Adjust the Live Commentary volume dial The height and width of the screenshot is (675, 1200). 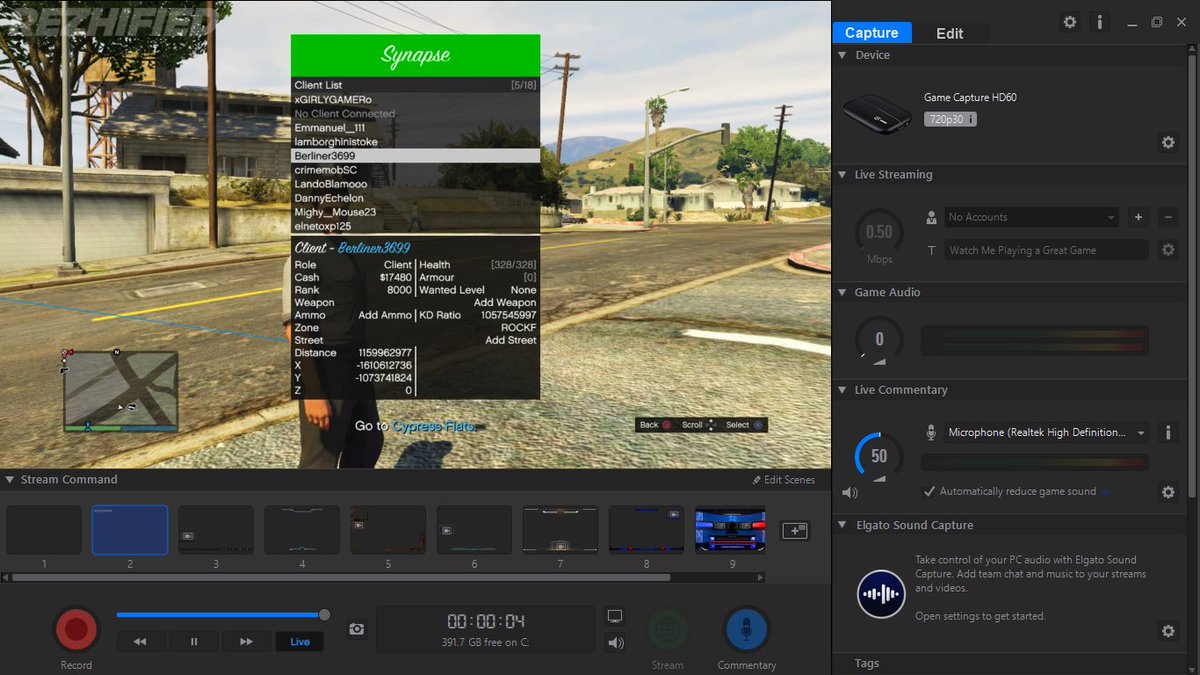879,457
